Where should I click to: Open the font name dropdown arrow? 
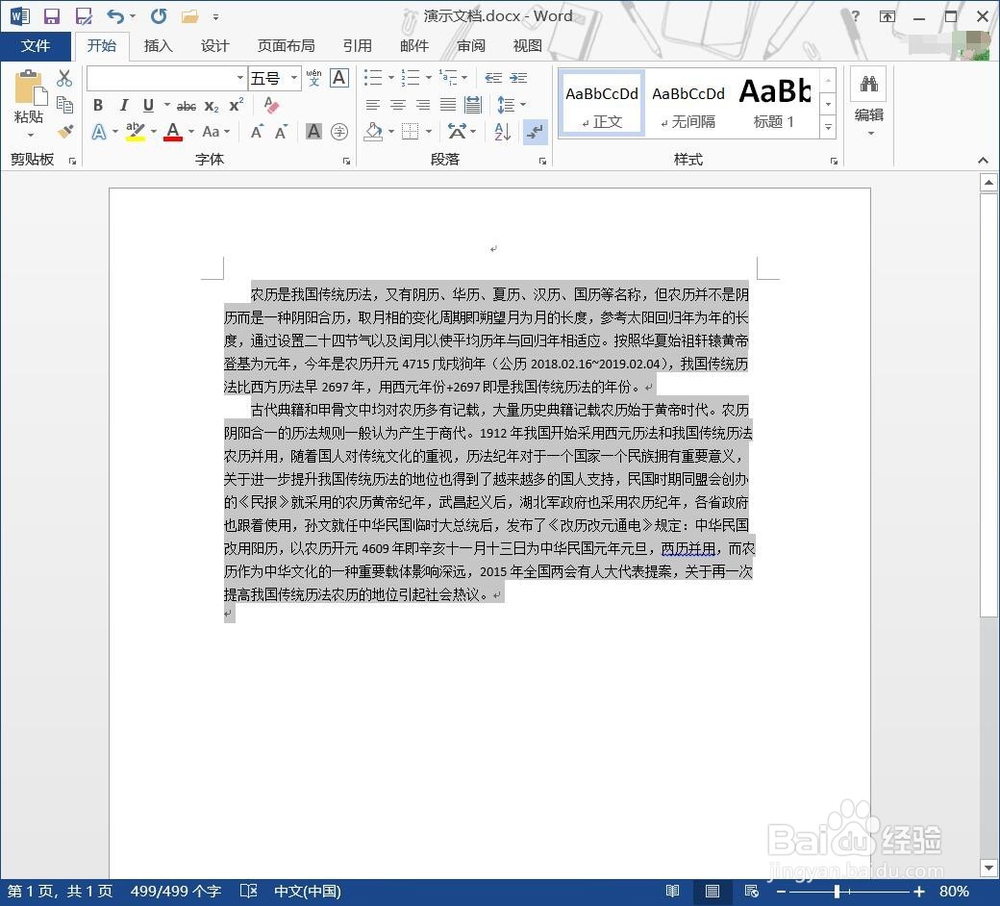(240, 78)
